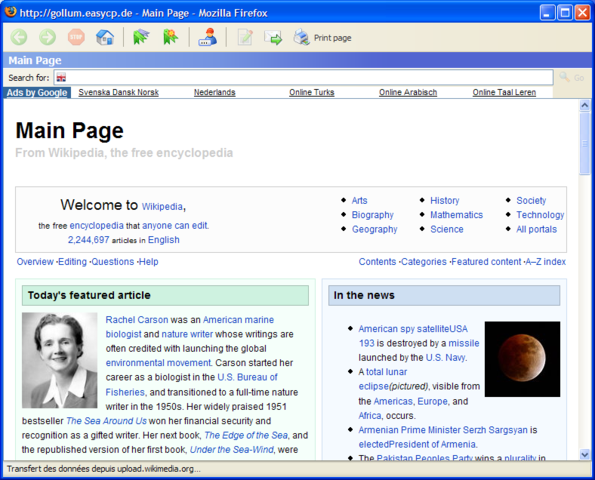Open Online Arabisch ad link
The image size is (595, 480).
tap(408, 92)
